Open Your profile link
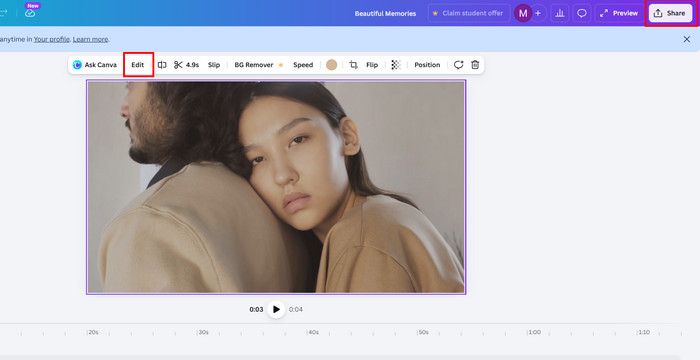 (51, 39)
